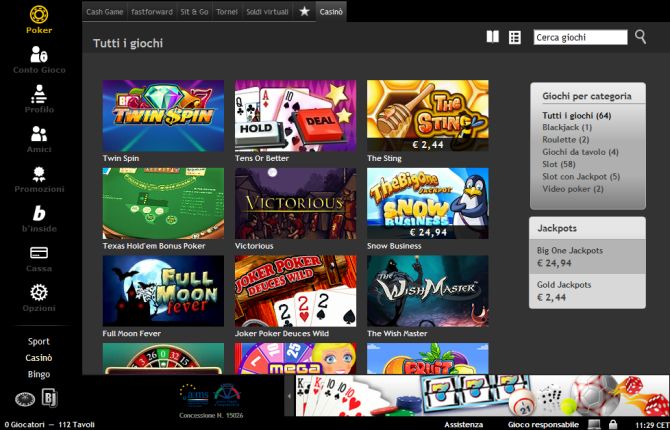Switch to the Soldi virtuali tab
The height and width of the screenshot is (430, 670).
point(267,12)
